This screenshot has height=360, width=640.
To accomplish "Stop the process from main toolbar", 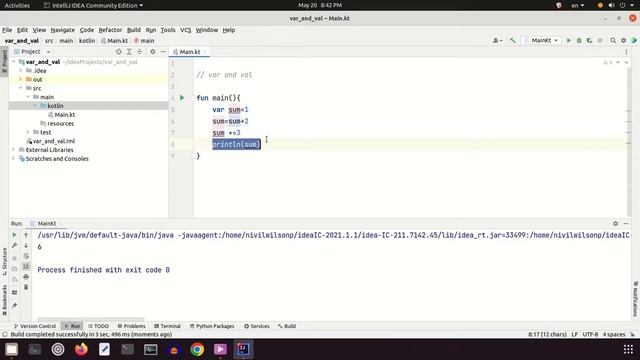I will click(x=600, y=40).
